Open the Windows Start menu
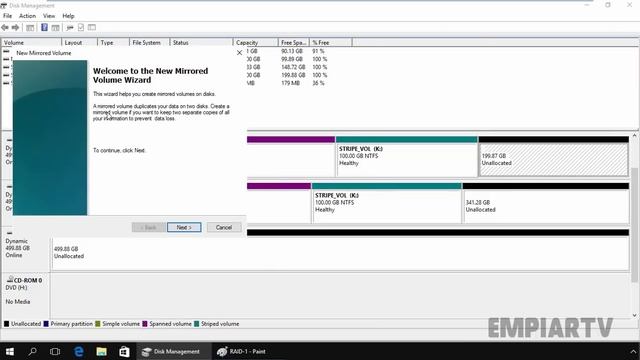Viewport: 640px width, 360px height. (10, 351)
